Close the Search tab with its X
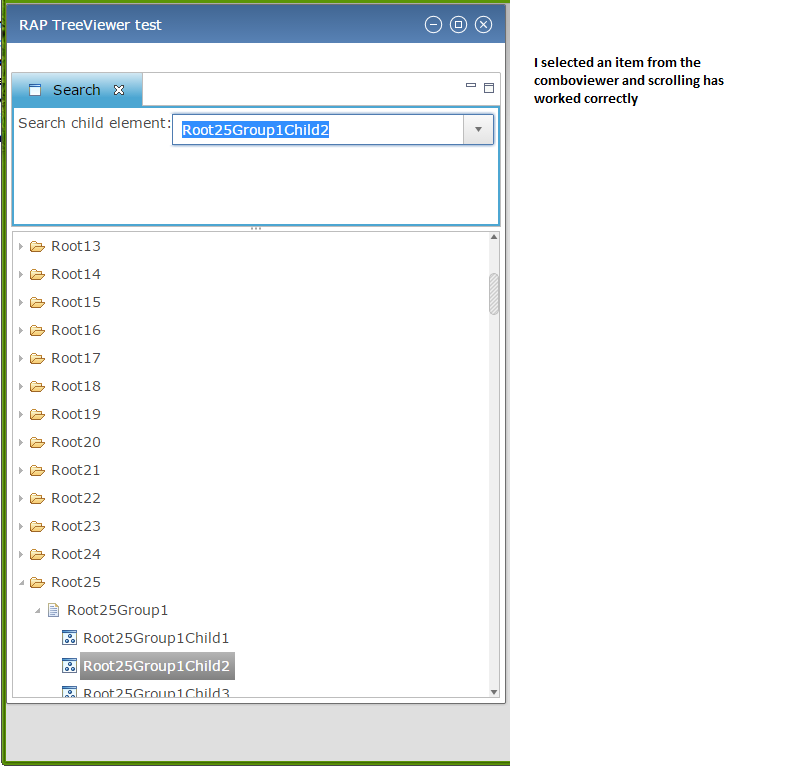 coord(119,90)
